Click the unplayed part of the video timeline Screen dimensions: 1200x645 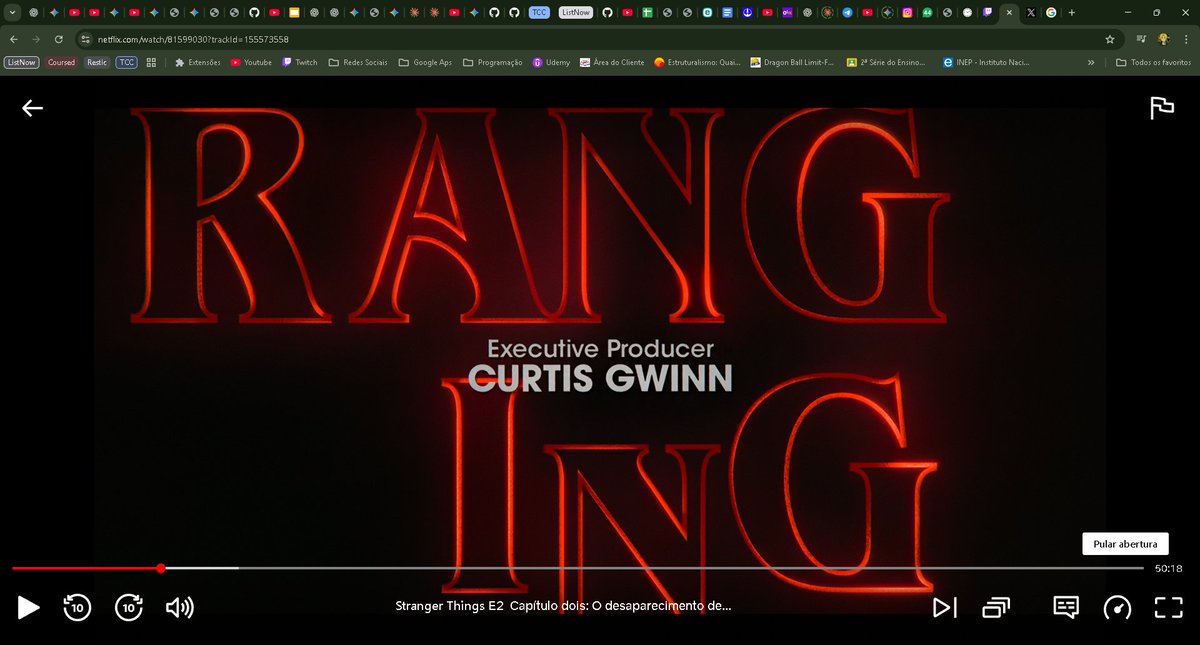(690, 568)
